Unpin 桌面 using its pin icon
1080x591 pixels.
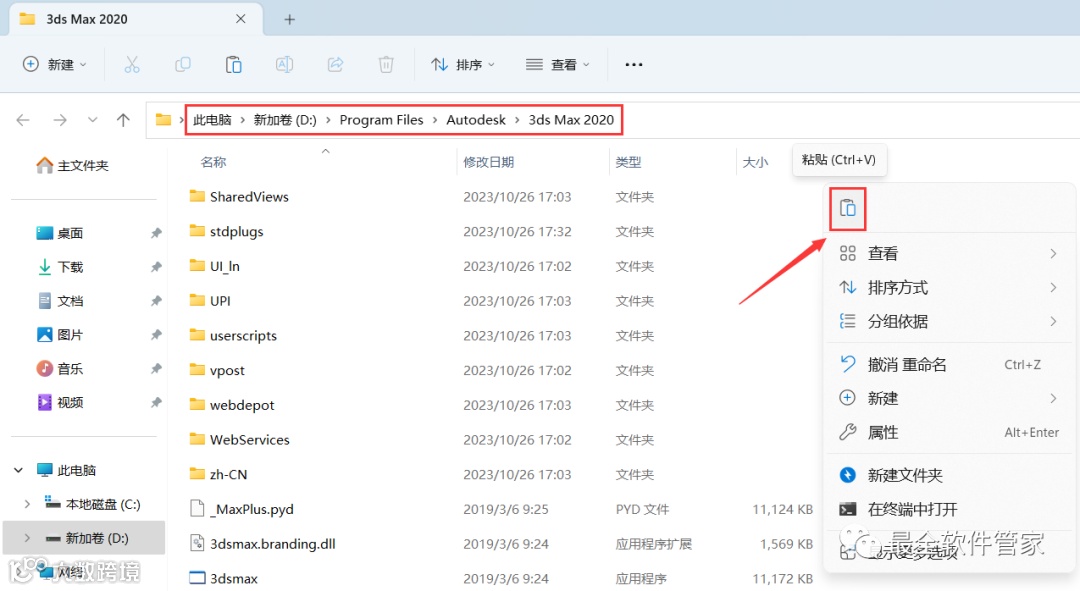pos(156,234)
